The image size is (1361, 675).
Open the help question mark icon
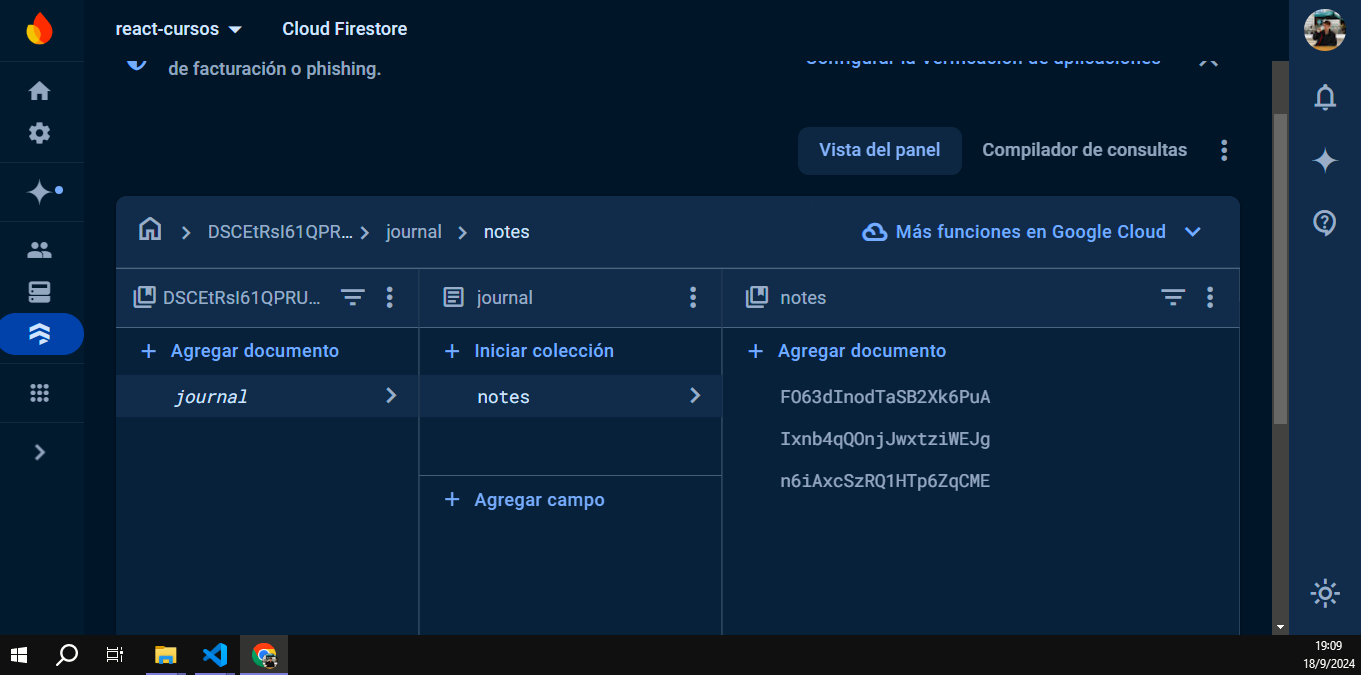coord(1325,223)
